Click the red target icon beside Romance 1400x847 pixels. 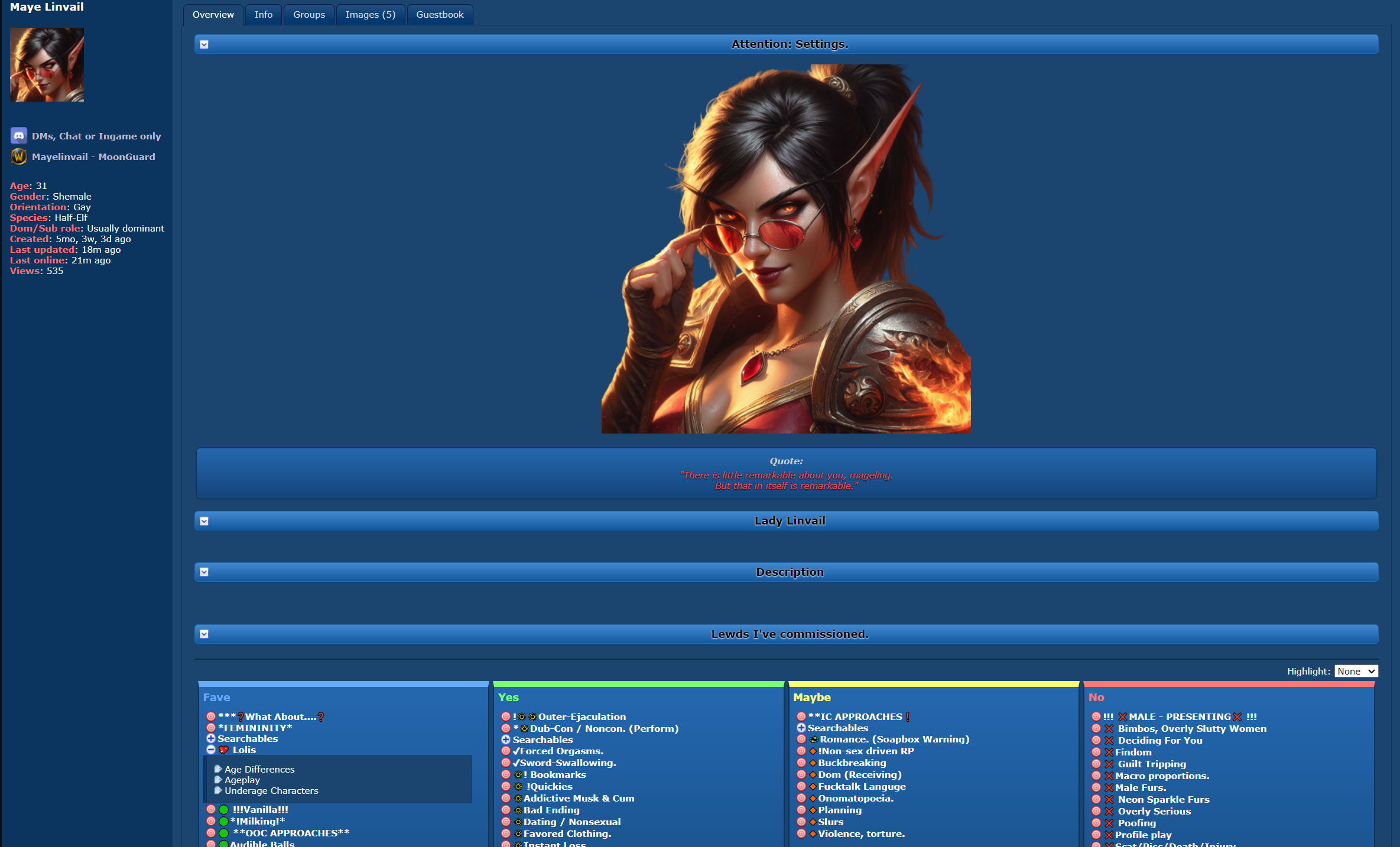coord(801,740)
